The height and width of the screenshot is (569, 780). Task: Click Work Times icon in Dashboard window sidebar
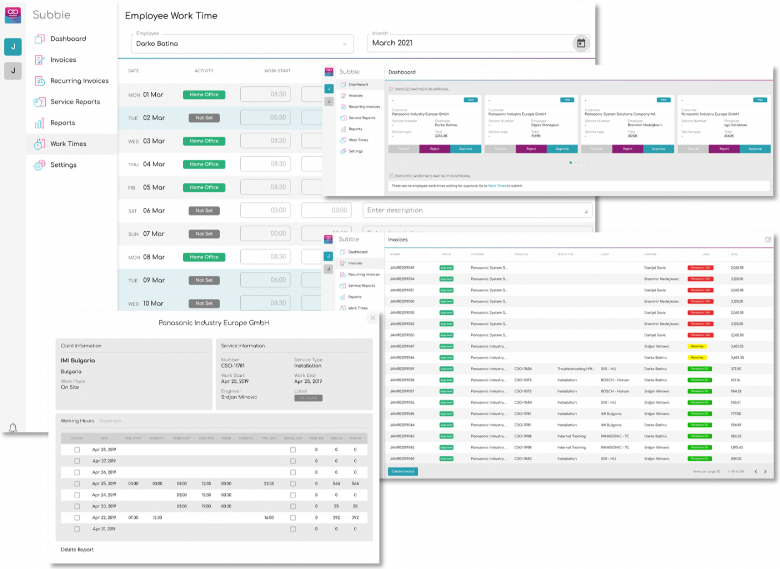click(343, 140)
